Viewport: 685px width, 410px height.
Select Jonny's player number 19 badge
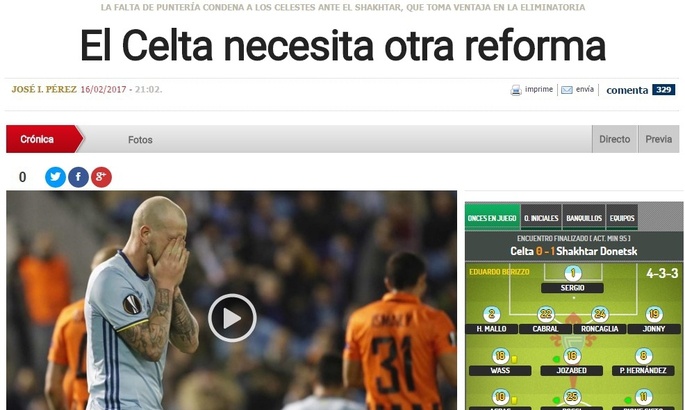pyautogui.click(x=654, y=314)
